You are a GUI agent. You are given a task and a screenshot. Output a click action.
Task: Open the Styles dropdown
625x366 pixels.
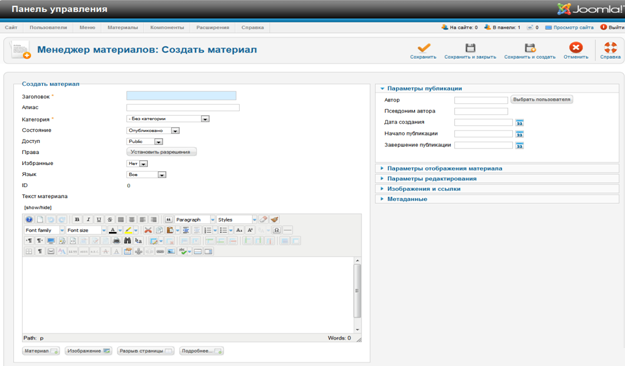pos(237,220)
